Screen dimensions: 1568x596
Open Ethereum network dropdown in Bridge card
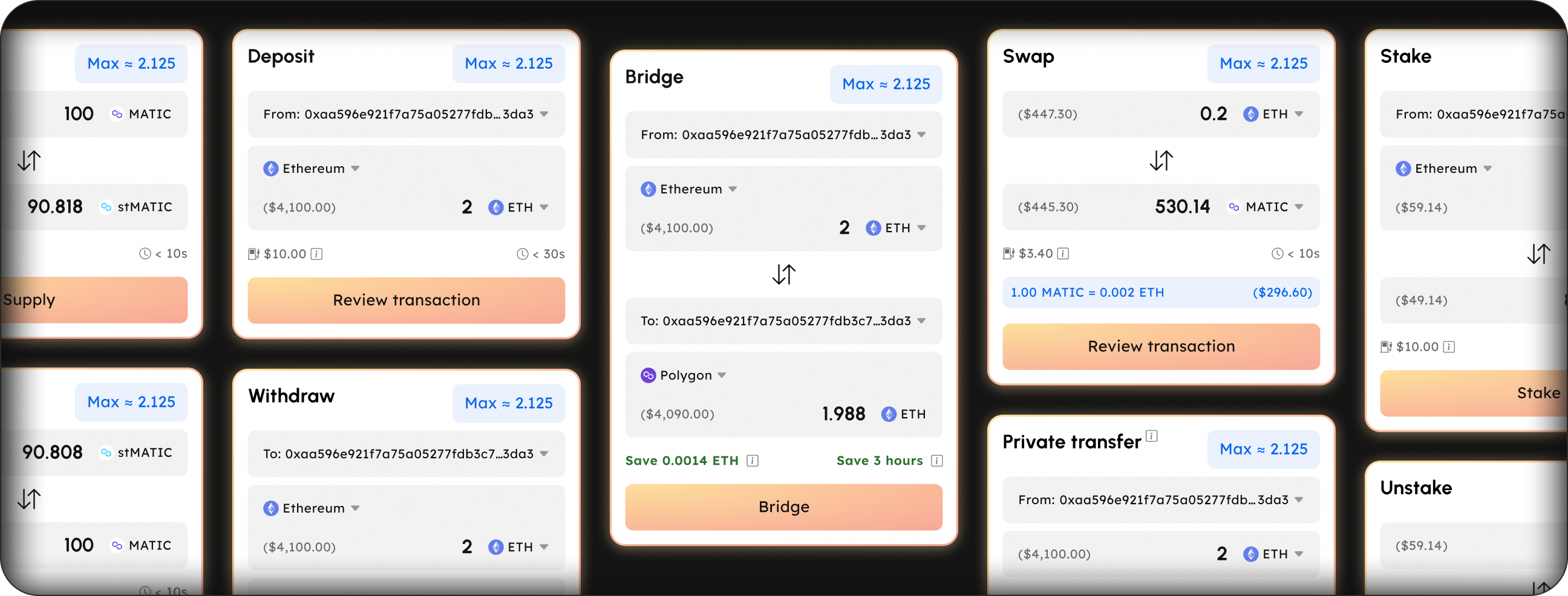[733, 189]
